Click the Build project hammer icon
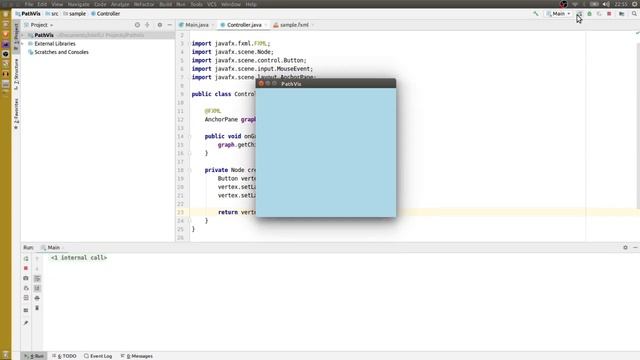 pyautogui.click(x=536, y=13)
